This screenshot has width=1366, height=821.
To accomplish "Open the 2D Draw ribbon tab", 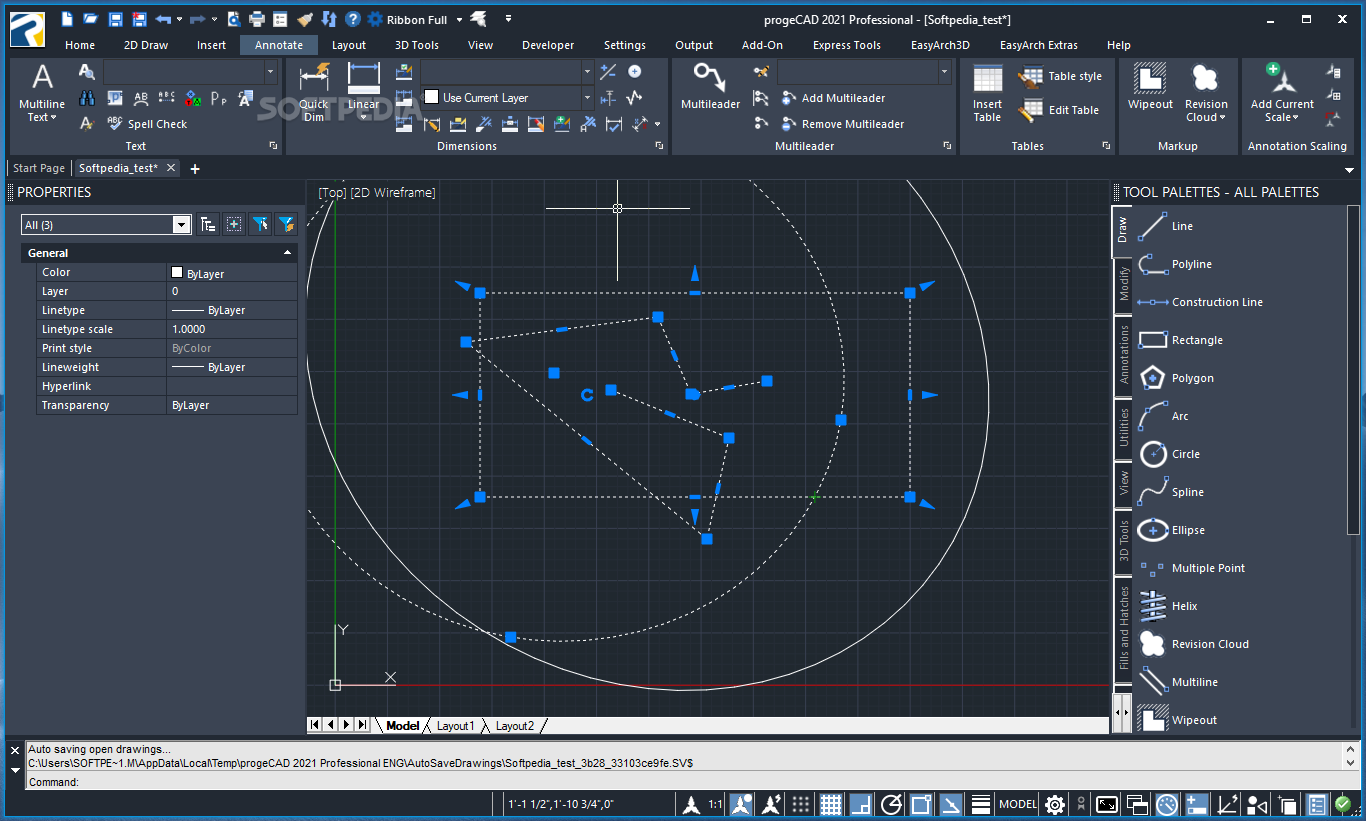I will [146, 45].
